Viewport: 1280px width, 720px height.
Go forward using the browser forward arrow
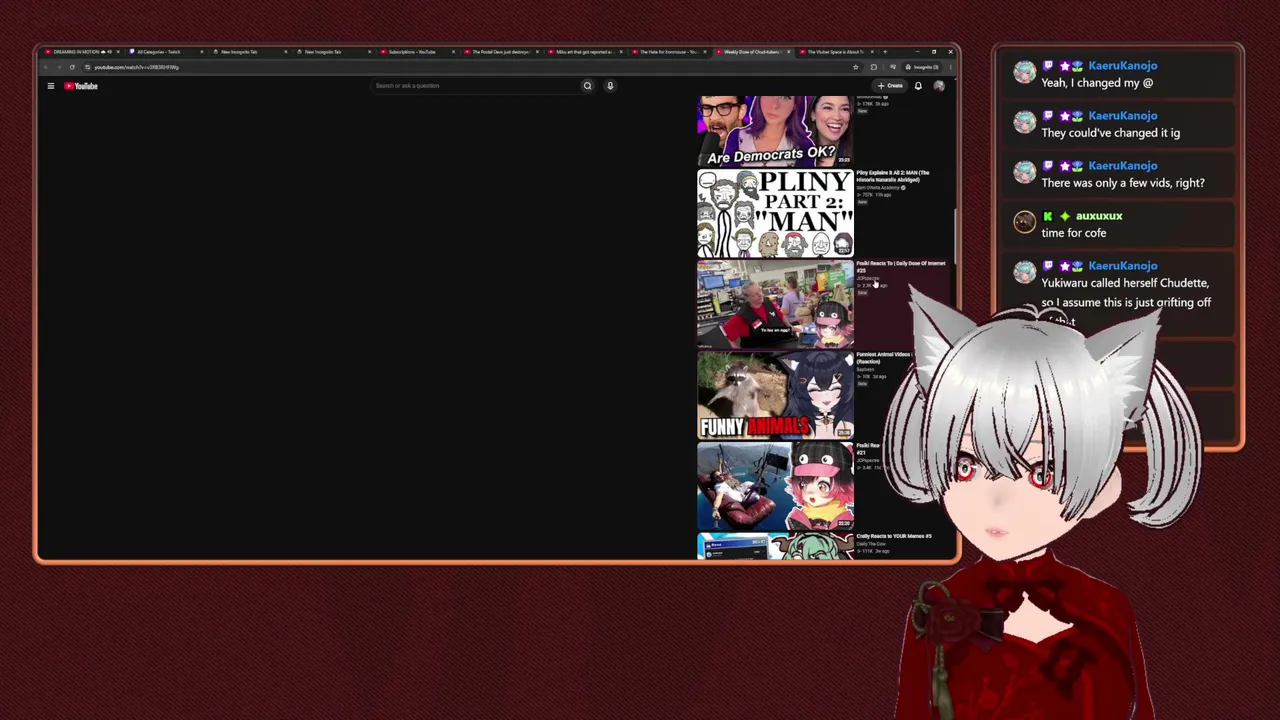pyautogui.click(x=59, y=67)
